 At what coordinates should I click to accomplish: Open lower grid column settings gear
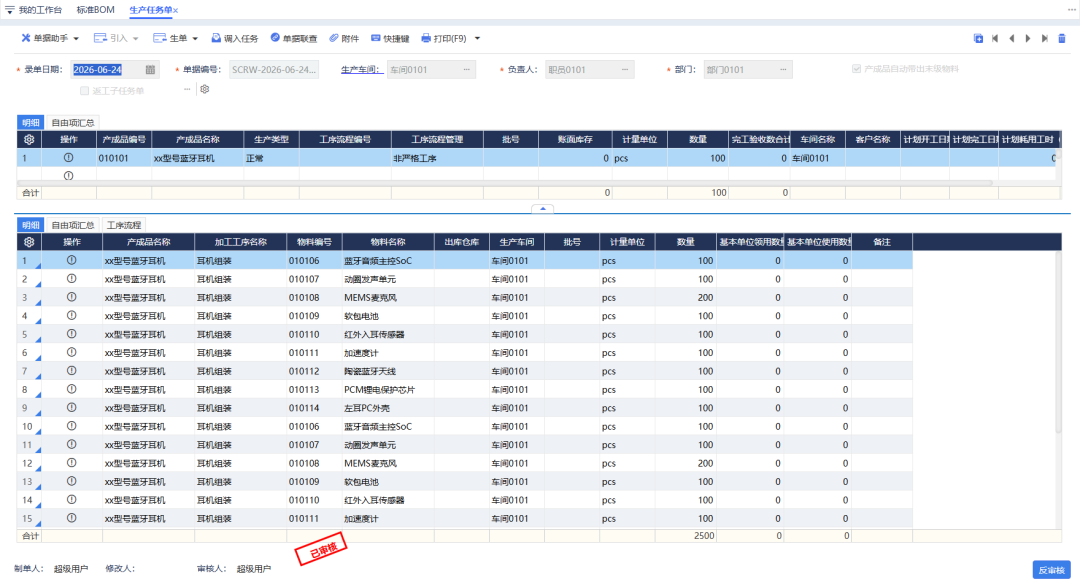tap(29, 242)
